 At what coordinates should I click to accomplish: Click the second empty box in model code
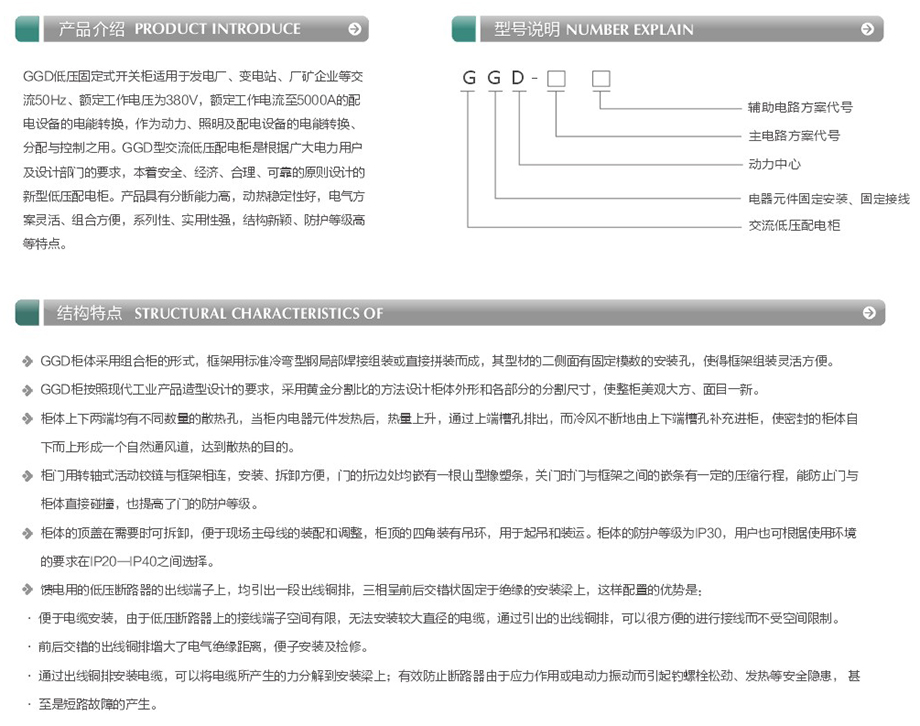[x=601, y=79]
